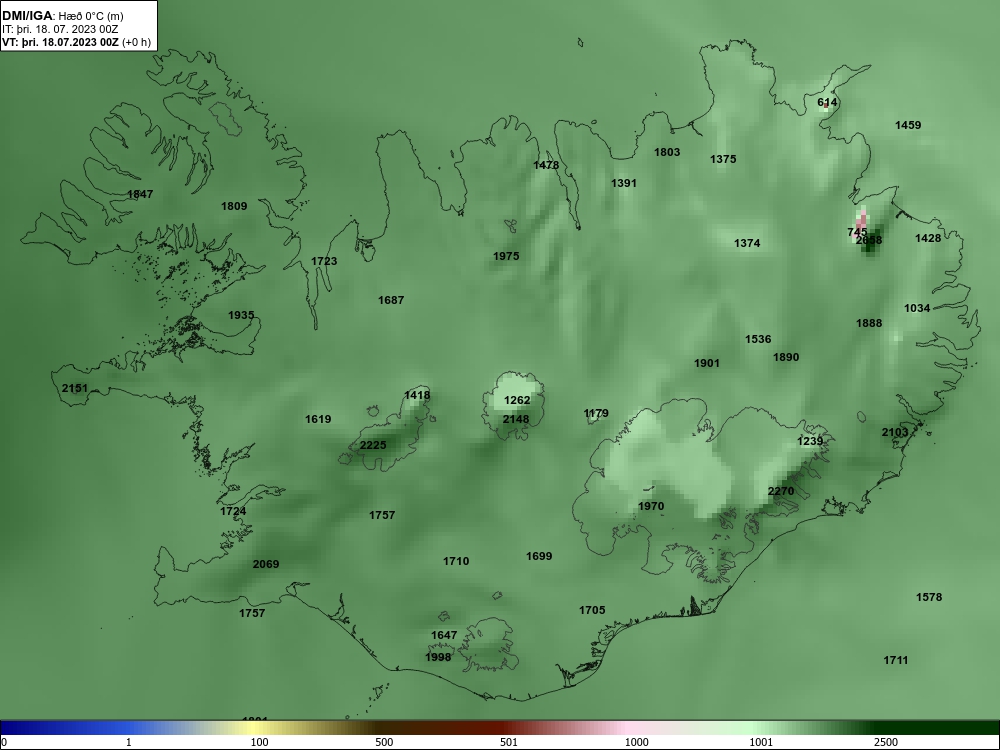
Task: Click the 1619 height label
Action: click(318, 420)
